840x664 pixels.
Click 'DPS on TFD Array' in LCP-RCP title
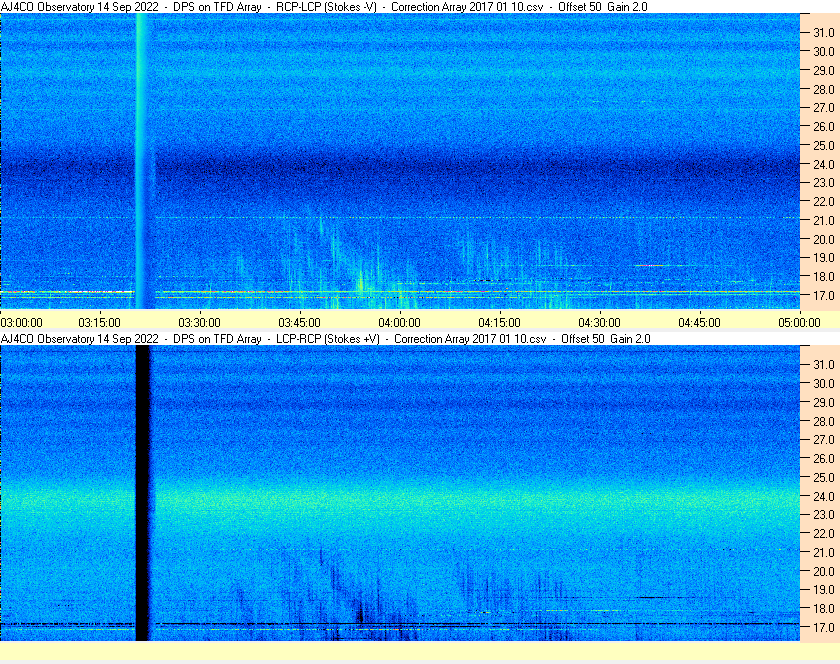click(218, 339)
